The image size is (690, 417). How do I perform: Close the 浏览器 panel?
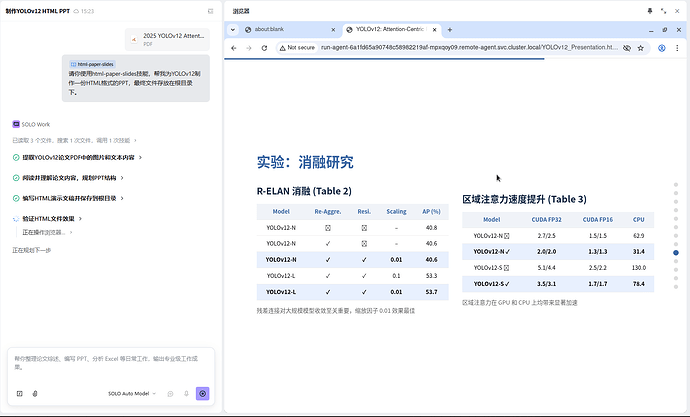[677, 11]
